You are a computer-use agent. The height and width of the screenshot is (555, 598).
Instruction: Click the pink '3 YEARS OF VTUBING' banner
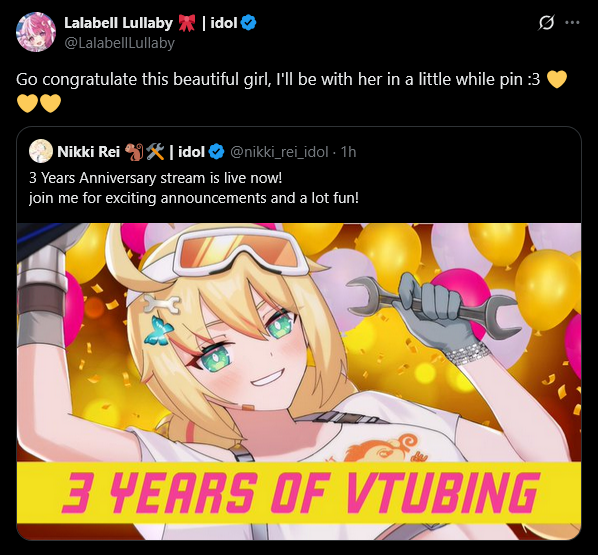pyautogui.click(x=299, y=492)
